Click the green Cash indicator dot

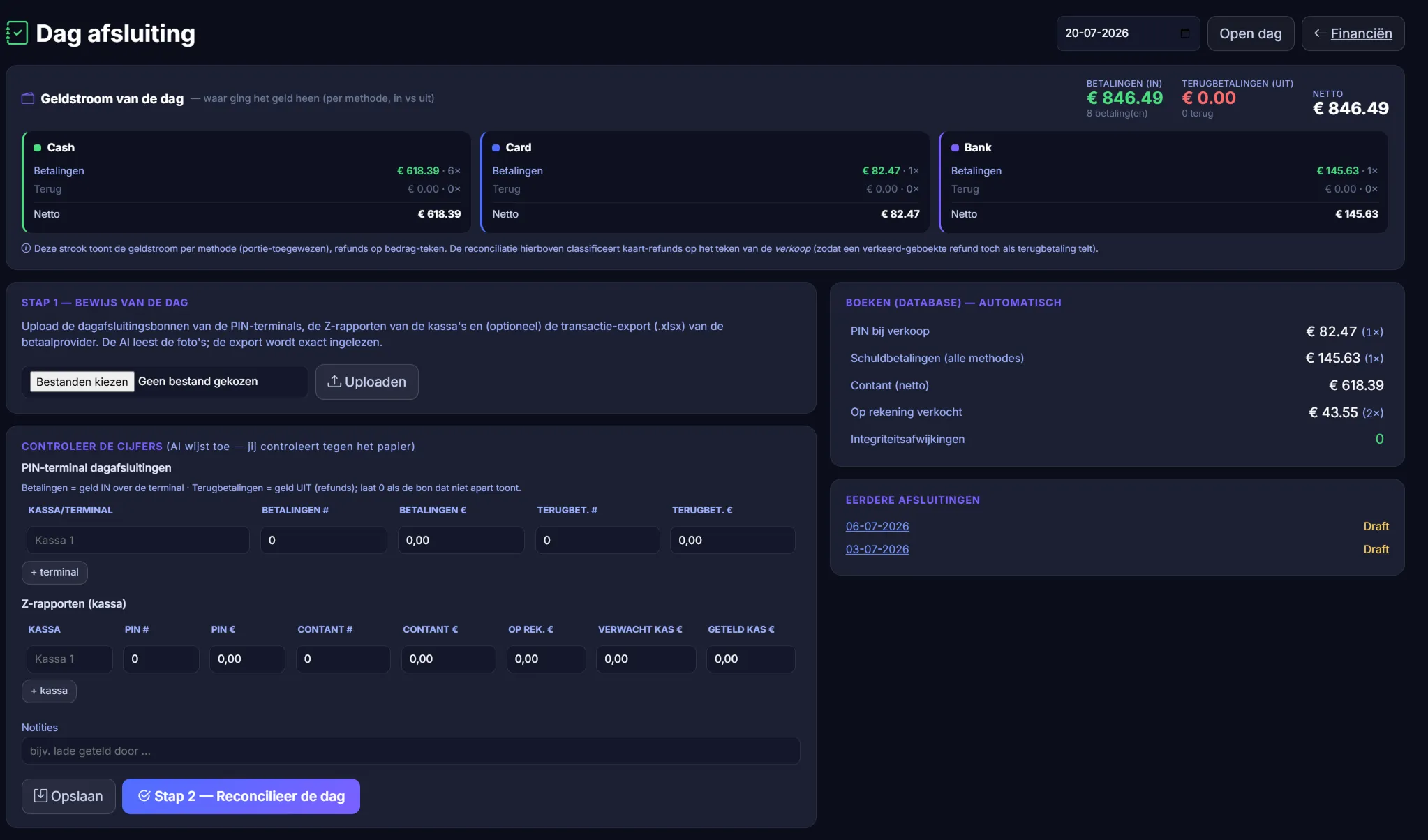pos(38,148)
